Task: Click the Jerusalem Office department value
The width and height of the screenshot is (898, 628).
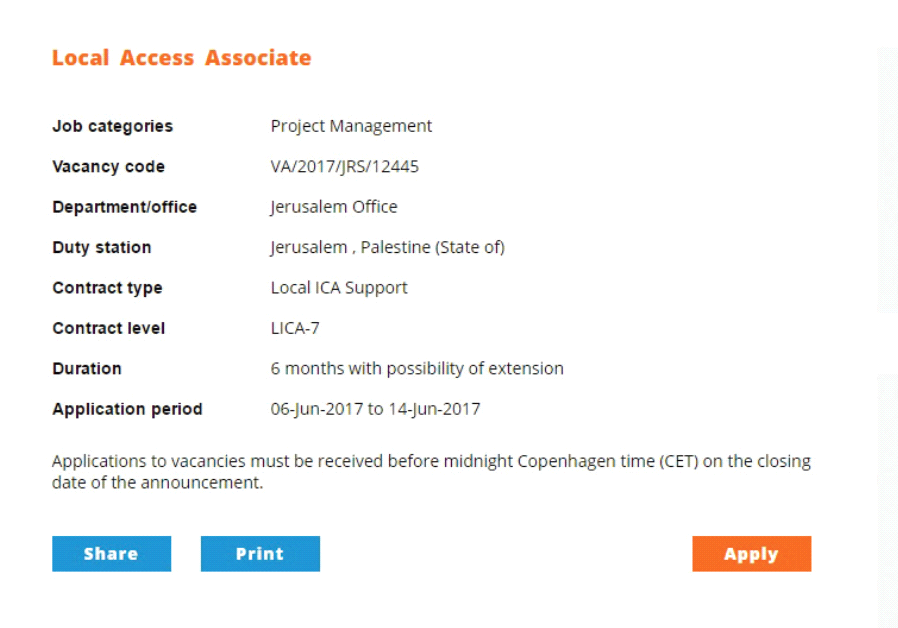Action: [333, 207]
